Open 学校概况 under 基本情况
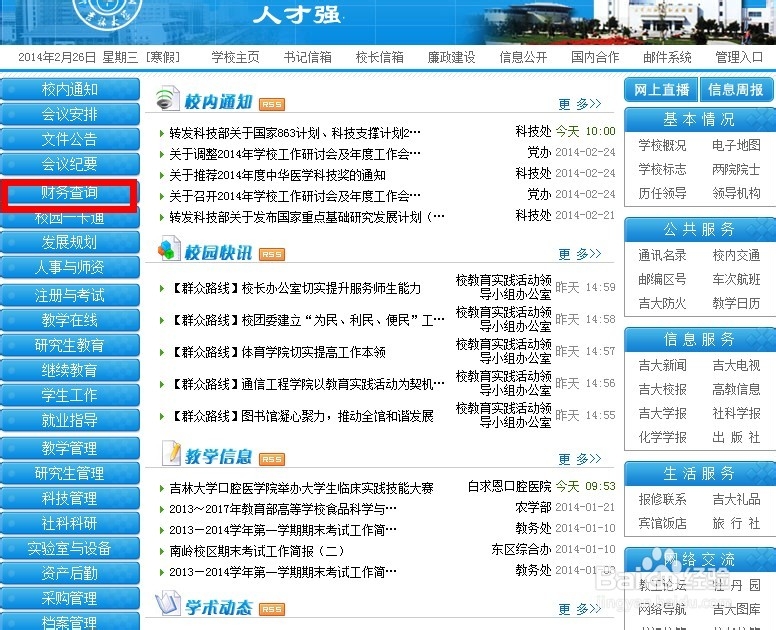This screenshot has width=776, height=630. 662,145
